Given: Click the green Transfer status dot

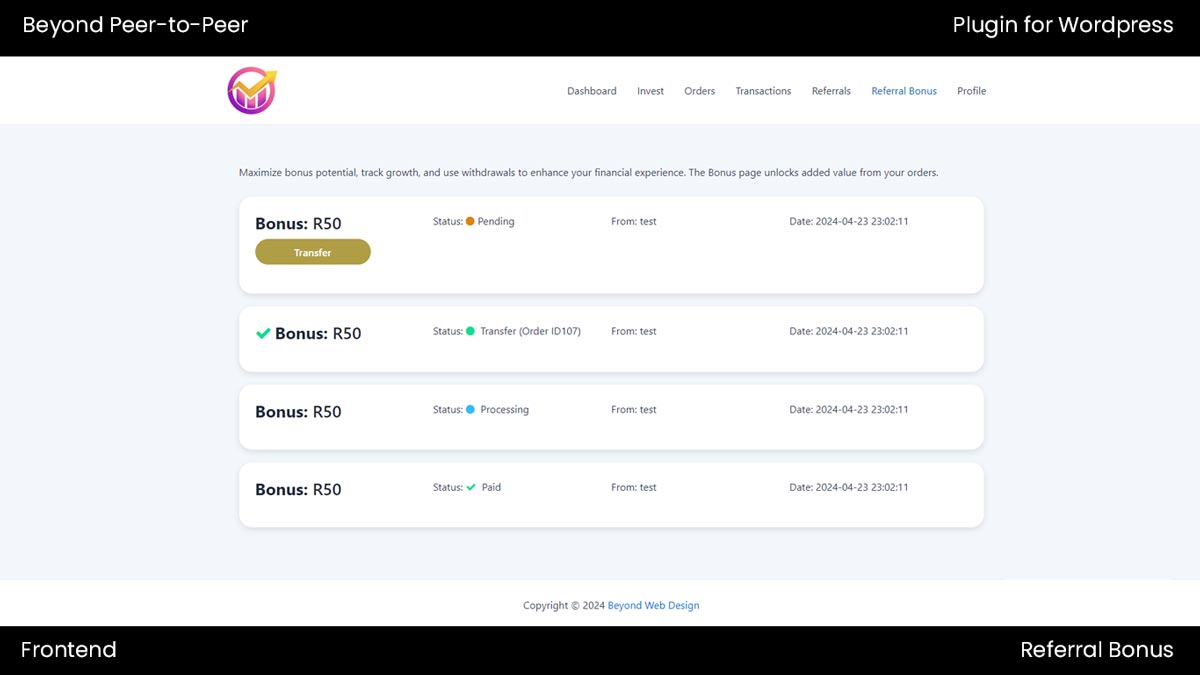Looking at the screenshot, I should (x=471, y=331).
